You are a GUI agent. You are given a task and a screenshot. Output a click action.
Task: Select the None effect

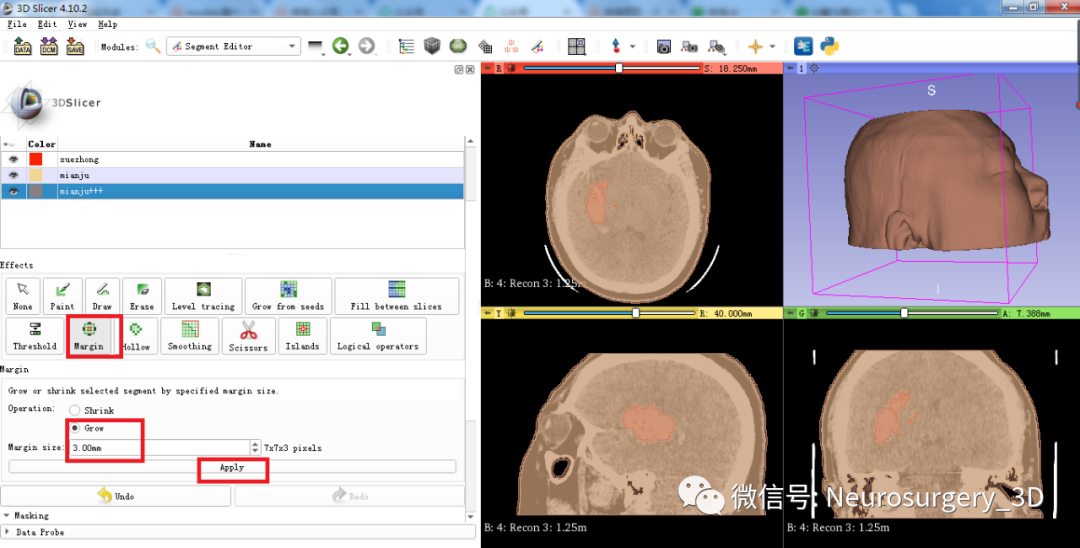(x=23, y=296)
